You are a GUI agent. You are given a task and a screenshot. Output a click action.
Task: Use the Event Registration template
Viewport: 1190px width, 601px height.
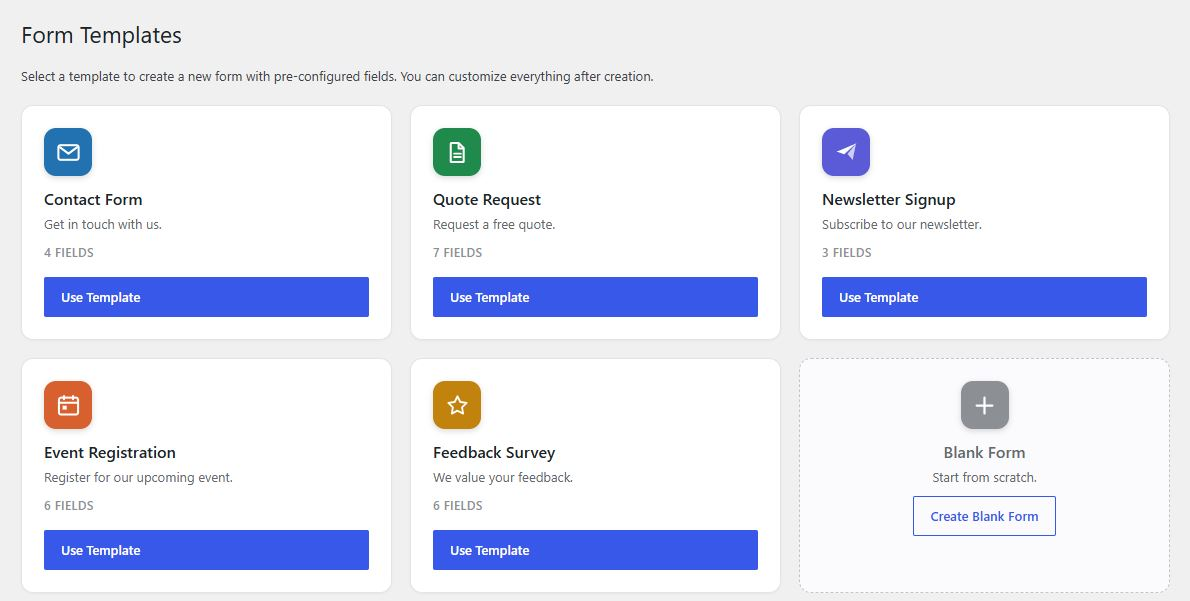[x=206, y=550]
